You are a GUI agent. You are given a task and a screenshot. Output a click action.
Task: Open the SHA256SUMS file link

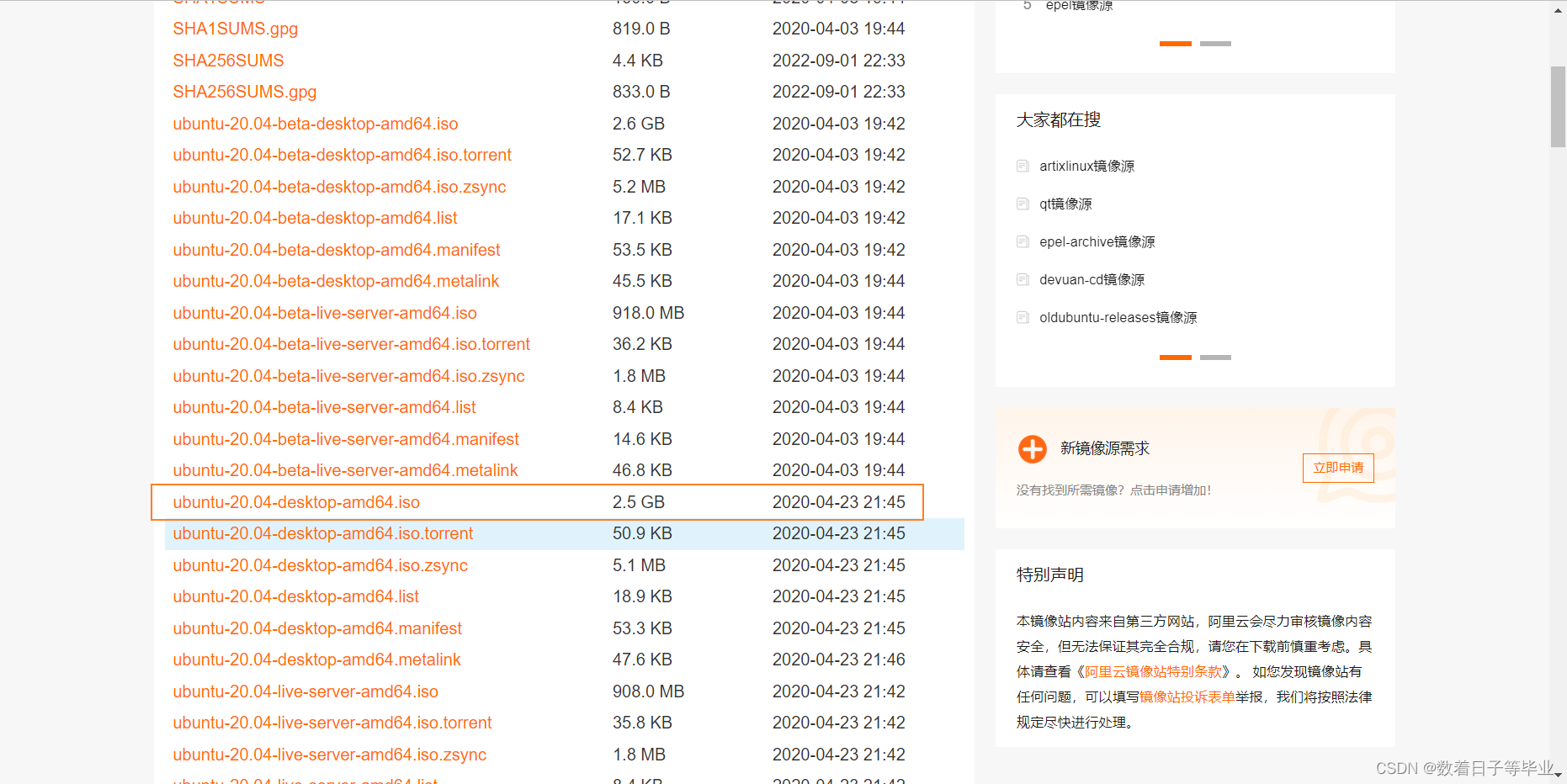[228, 61]
